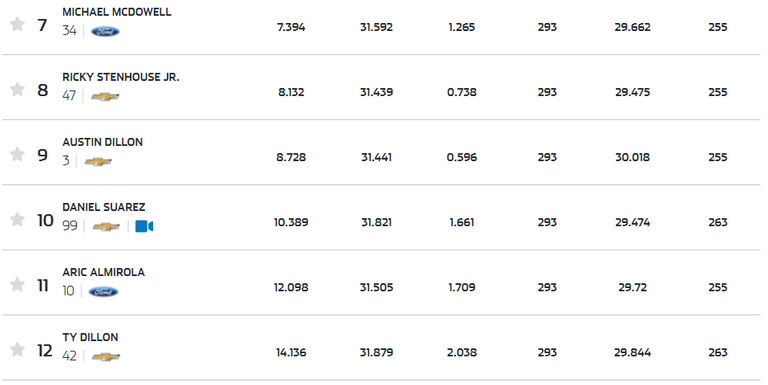Toggle favorite star for Ricky Stenhouse Jr.
Viewport: 768px width, 385px height.
(17, 89)
